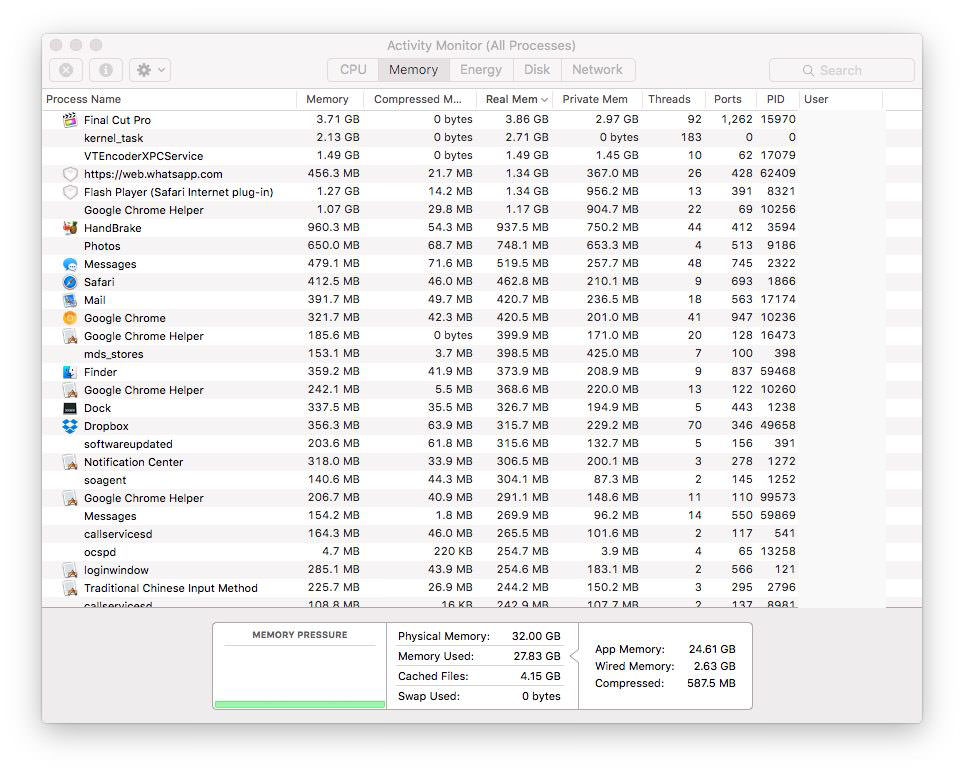Click Final Cut Pro's 3.71 GB memory cell
The height and width of the screenshot is (773, 964).
tap(338, 119)
